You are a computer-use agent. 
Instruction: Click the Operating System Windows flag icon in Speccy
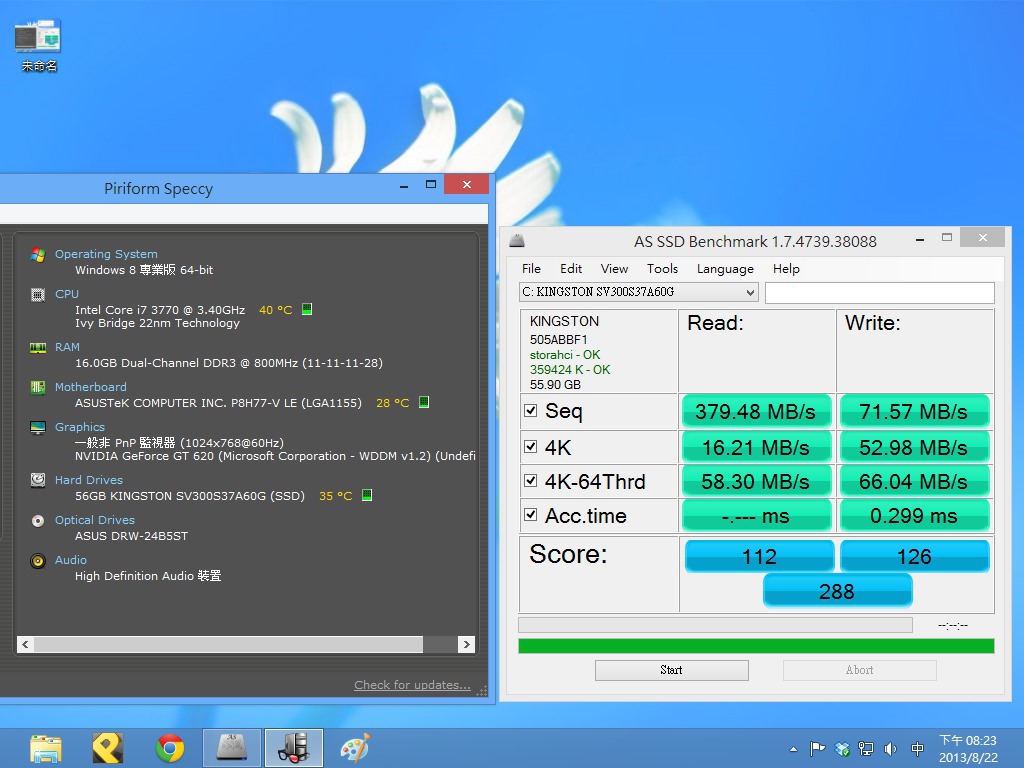pos(38,255)
